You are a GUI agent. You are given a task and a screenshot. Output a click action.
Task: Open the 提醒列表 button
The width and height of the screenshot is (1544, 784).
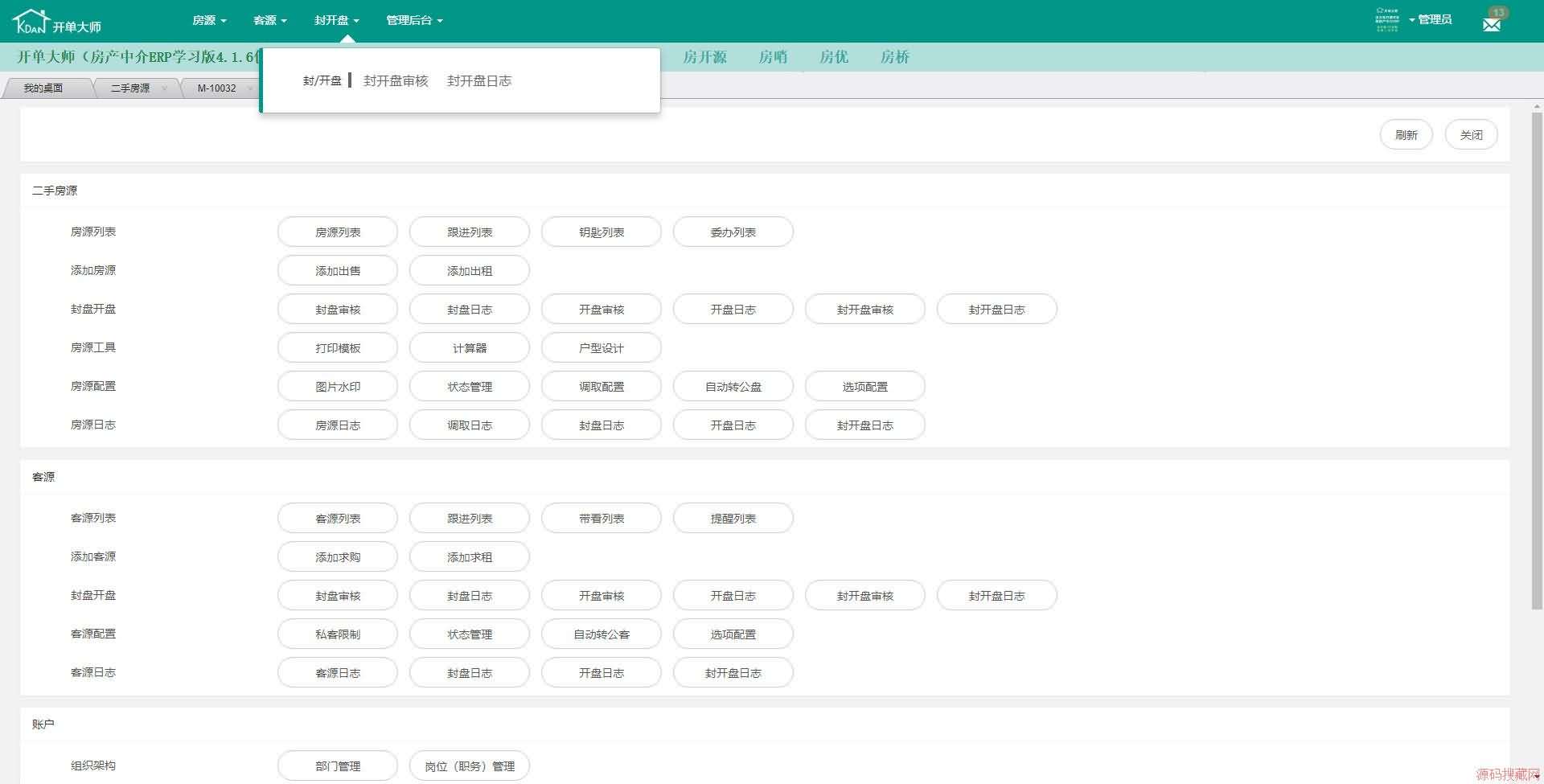coord(733,519)
